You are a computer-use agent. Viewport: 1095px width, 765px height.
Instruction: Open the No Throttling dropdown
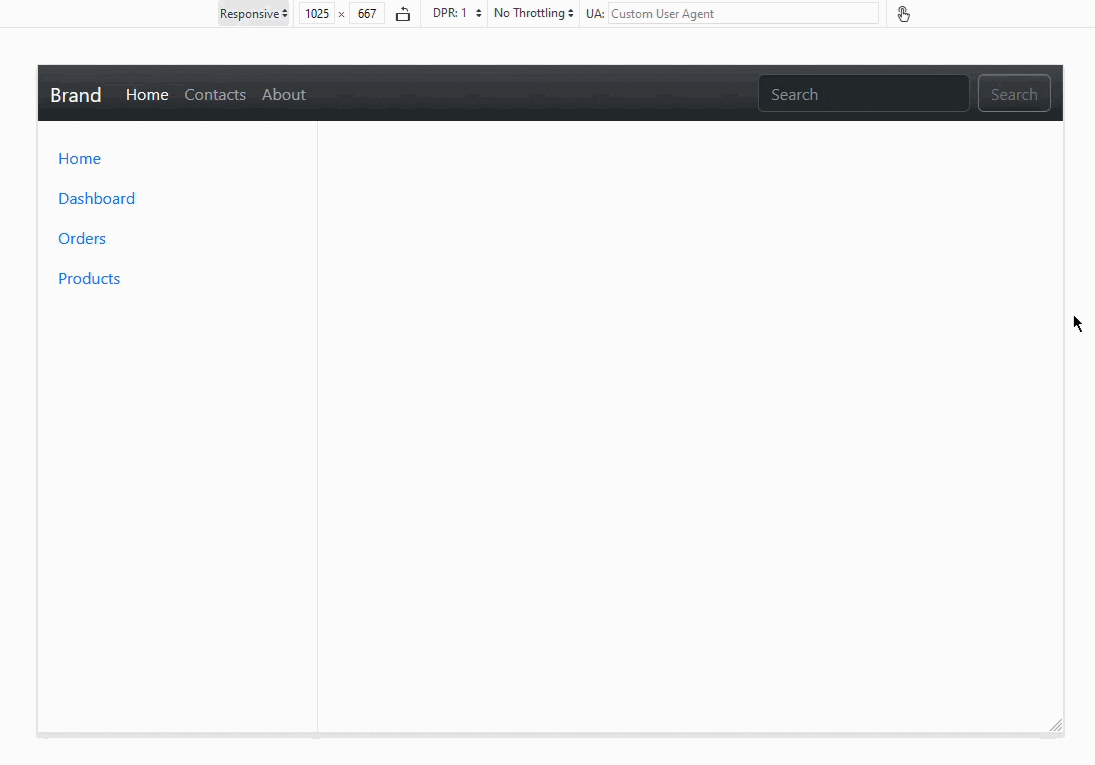click(534, 13)
